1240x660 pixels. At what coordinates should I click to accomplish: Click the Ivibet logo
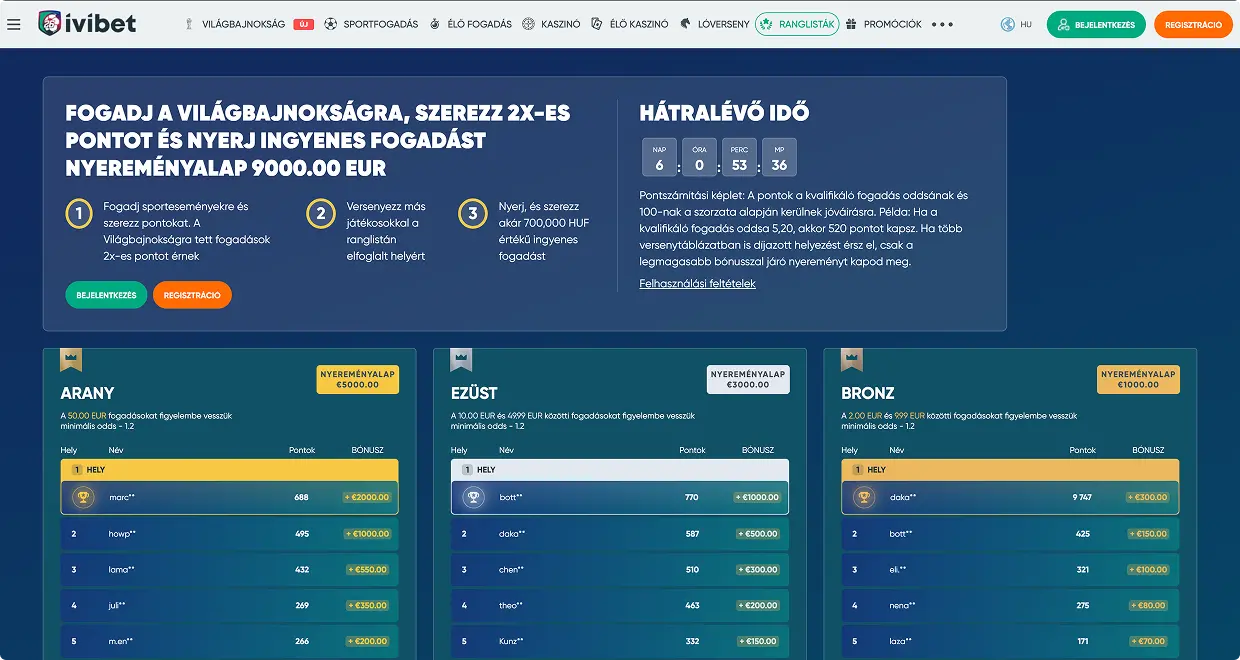tap(86, 23)
